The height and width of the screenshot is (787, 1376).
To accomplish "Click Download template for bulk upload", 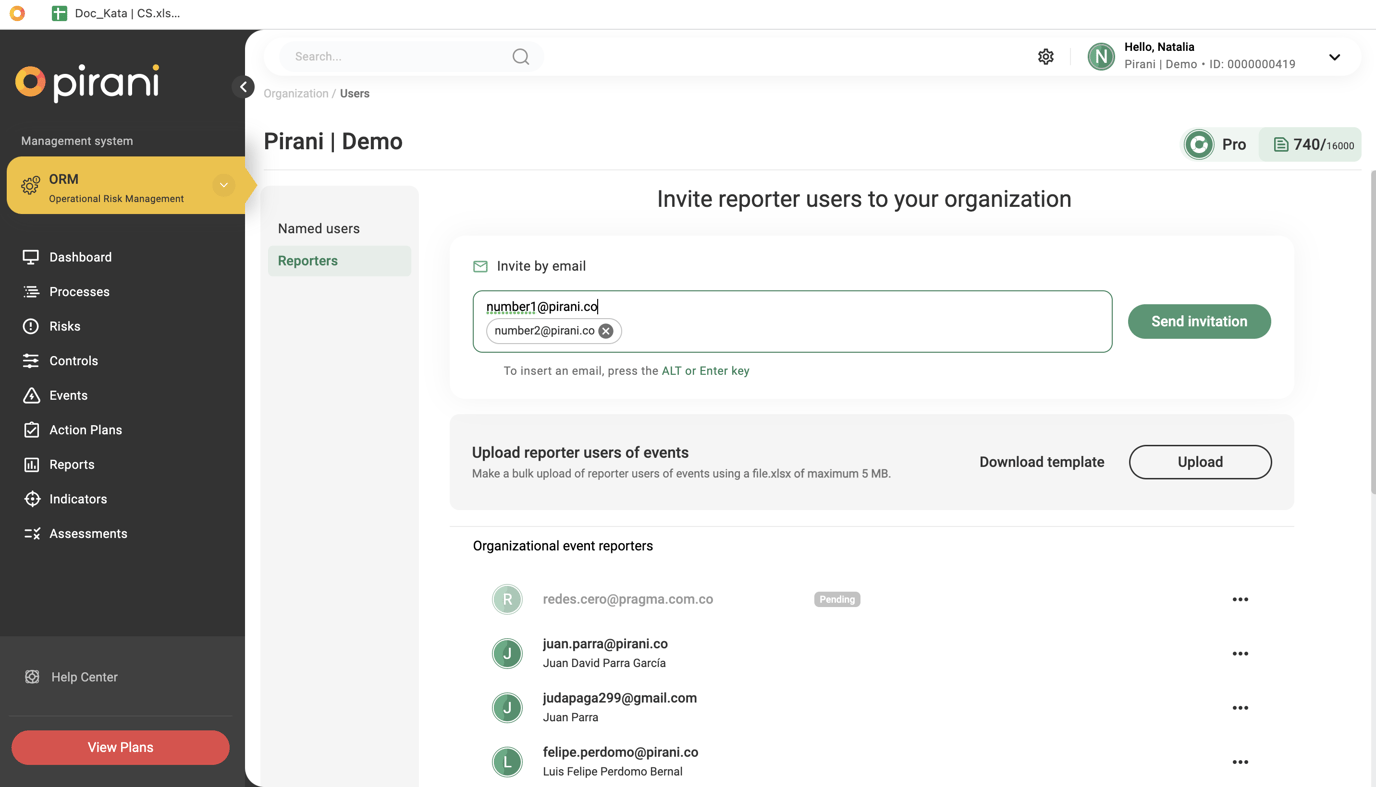I will [1041, 462].
